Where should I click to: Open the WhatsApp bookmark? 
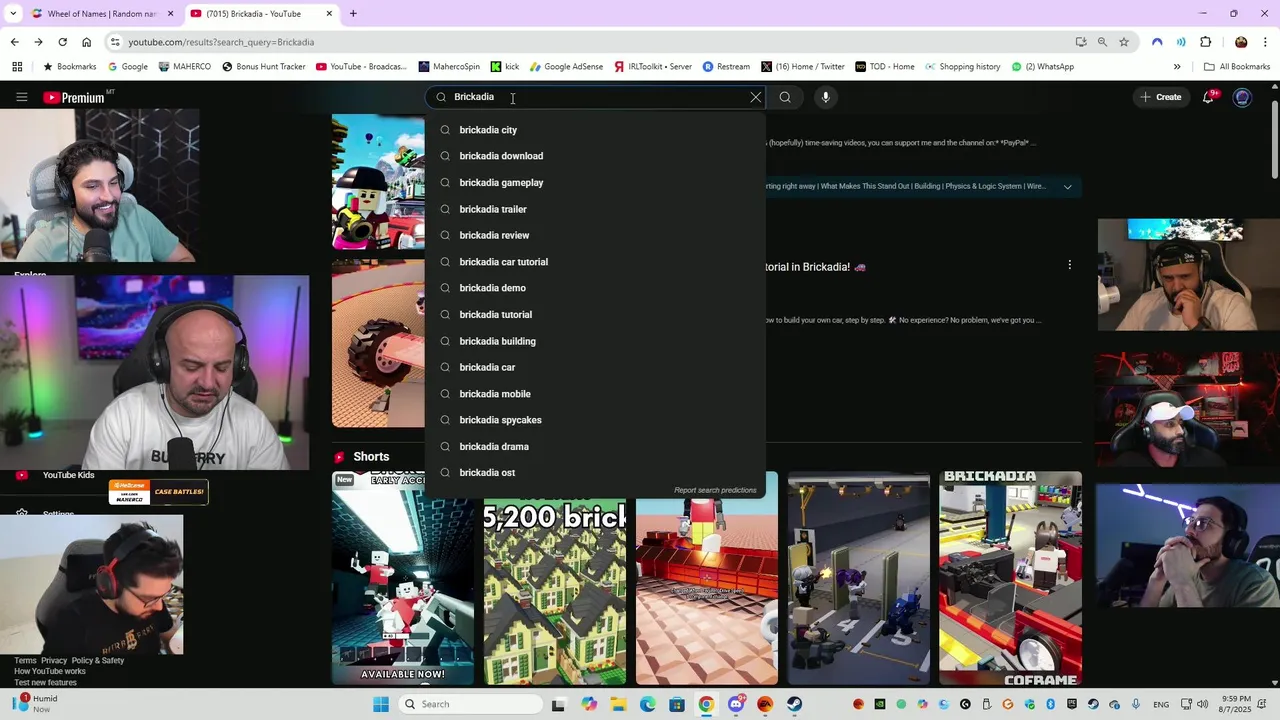pyautogui.click(x=1042, y=67)
